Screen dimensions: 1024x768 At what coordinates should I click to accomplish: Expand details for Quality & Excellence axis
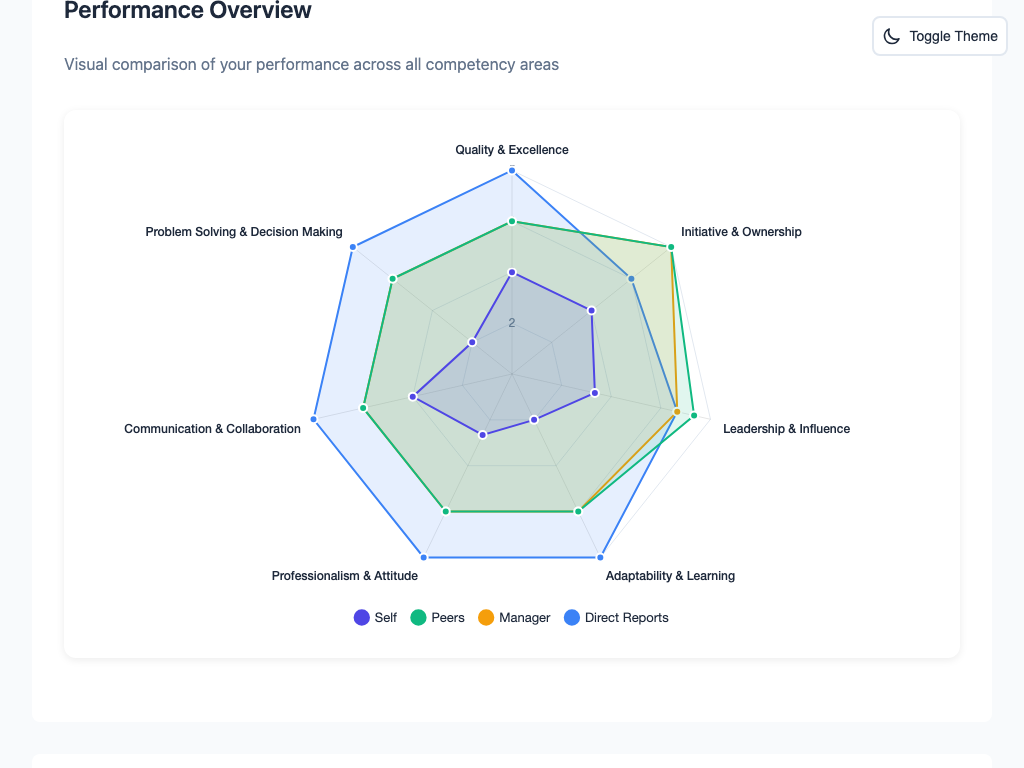tap(511, 149)
